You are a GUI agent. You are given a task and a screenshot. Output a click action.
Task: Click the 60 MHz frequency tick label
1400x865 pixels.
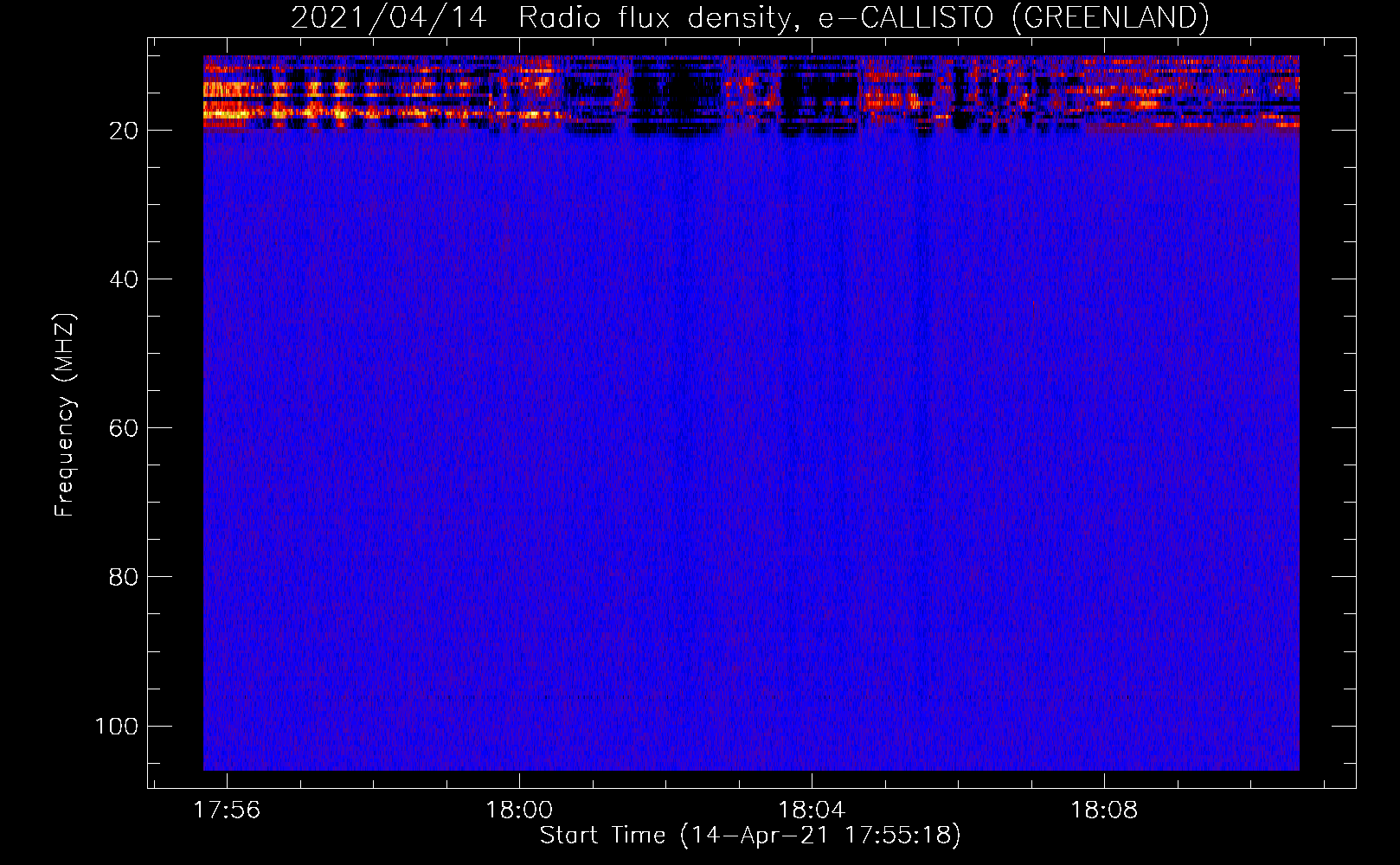(x=124, y=428)
